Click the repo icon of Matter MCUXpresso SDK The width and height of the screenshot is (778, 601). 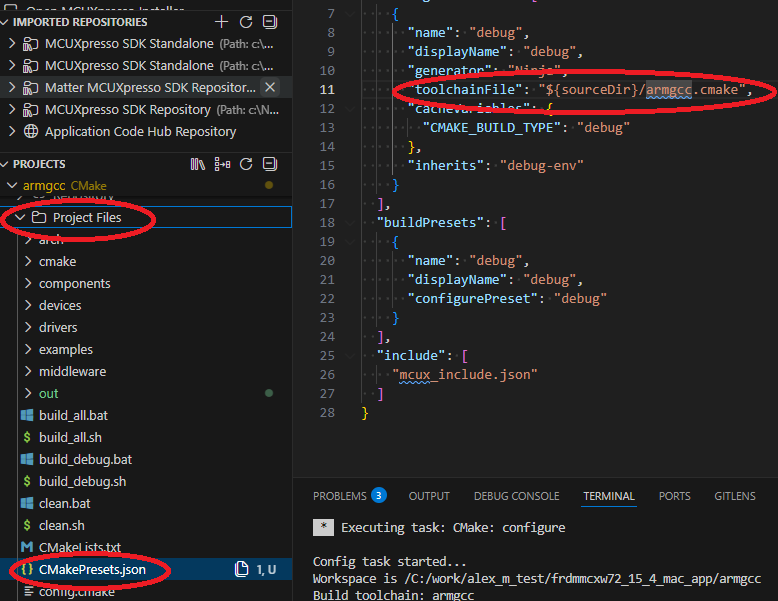31,88
